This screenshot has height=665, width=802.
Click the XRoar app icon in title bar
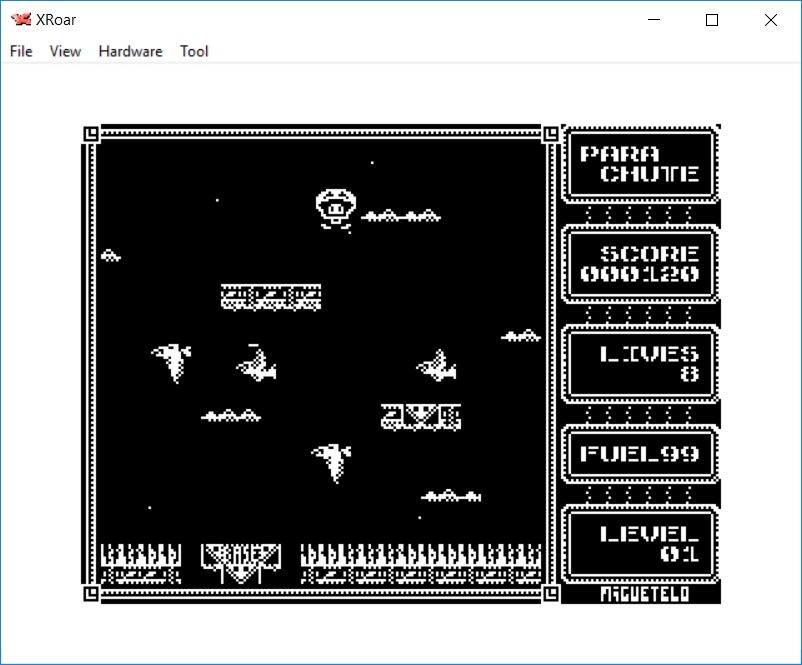pos(21,20)
